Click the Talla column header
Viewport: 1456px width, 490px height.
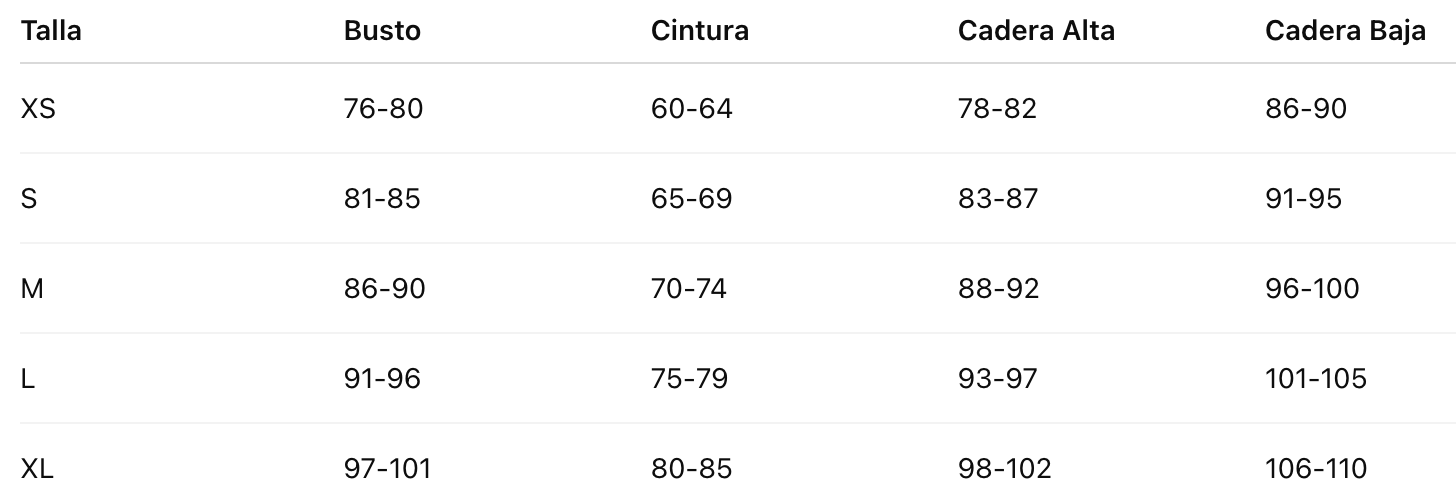pos(51,31)
